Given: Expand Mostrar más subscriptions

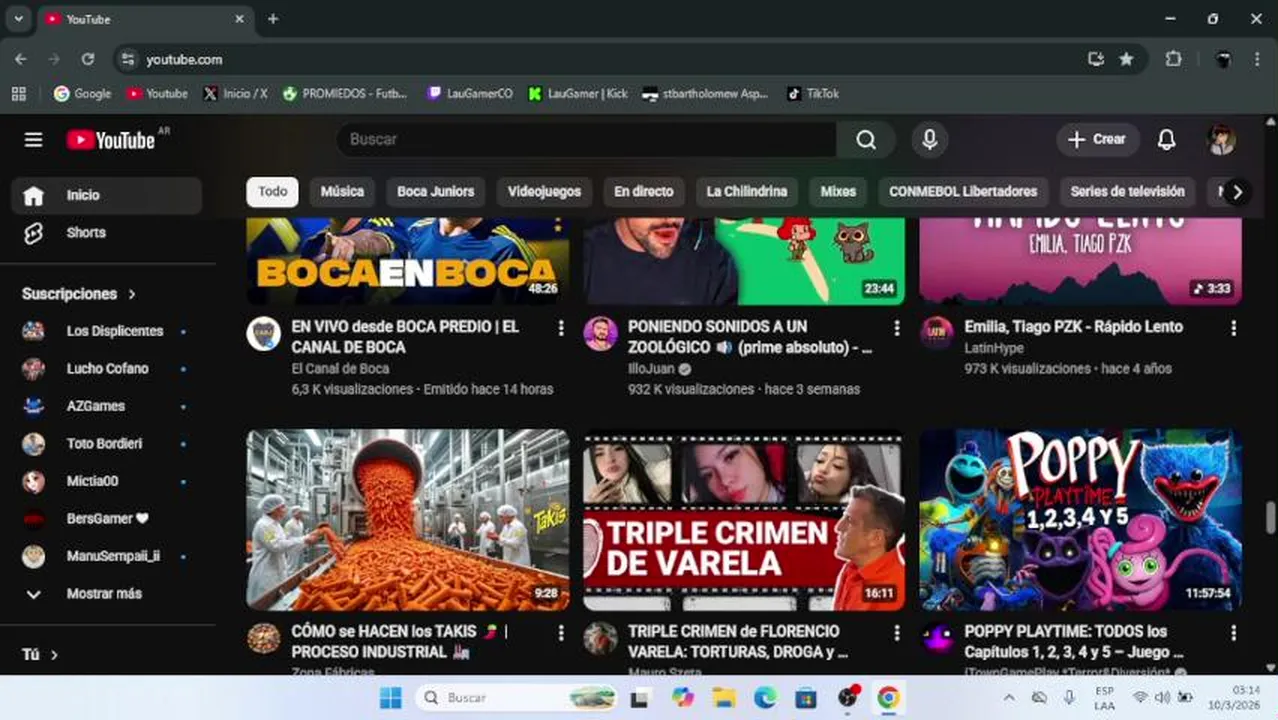Looking at the screenshot, I should tap(107, 594).
